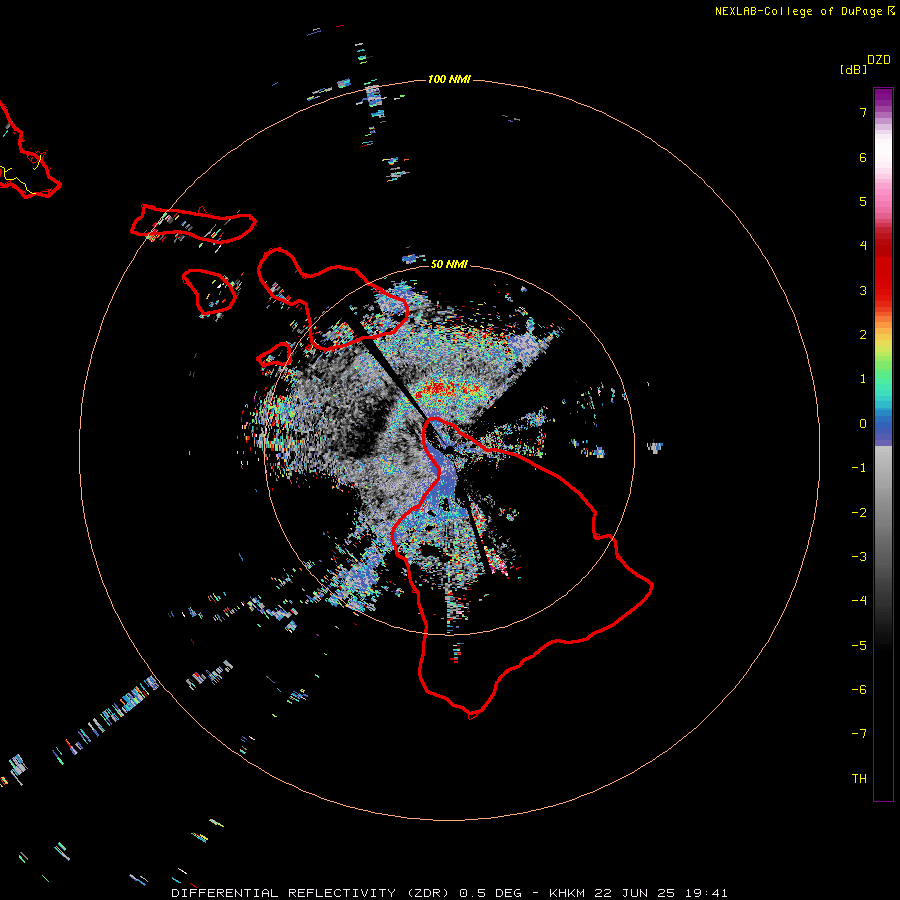Image resolution: width=900 pixels, height=900 pixels.
Task: Click the -4 value on the color scale
Action: click(859, 601)
